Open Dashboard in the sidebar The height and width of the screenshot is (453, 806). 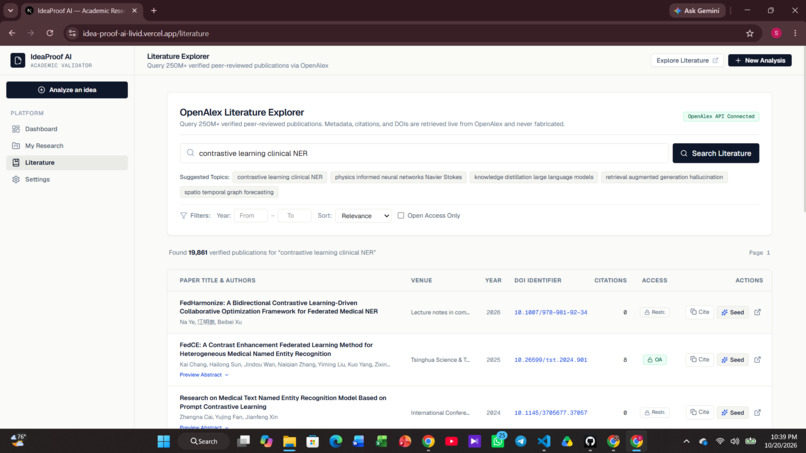(x=67, y=129)
